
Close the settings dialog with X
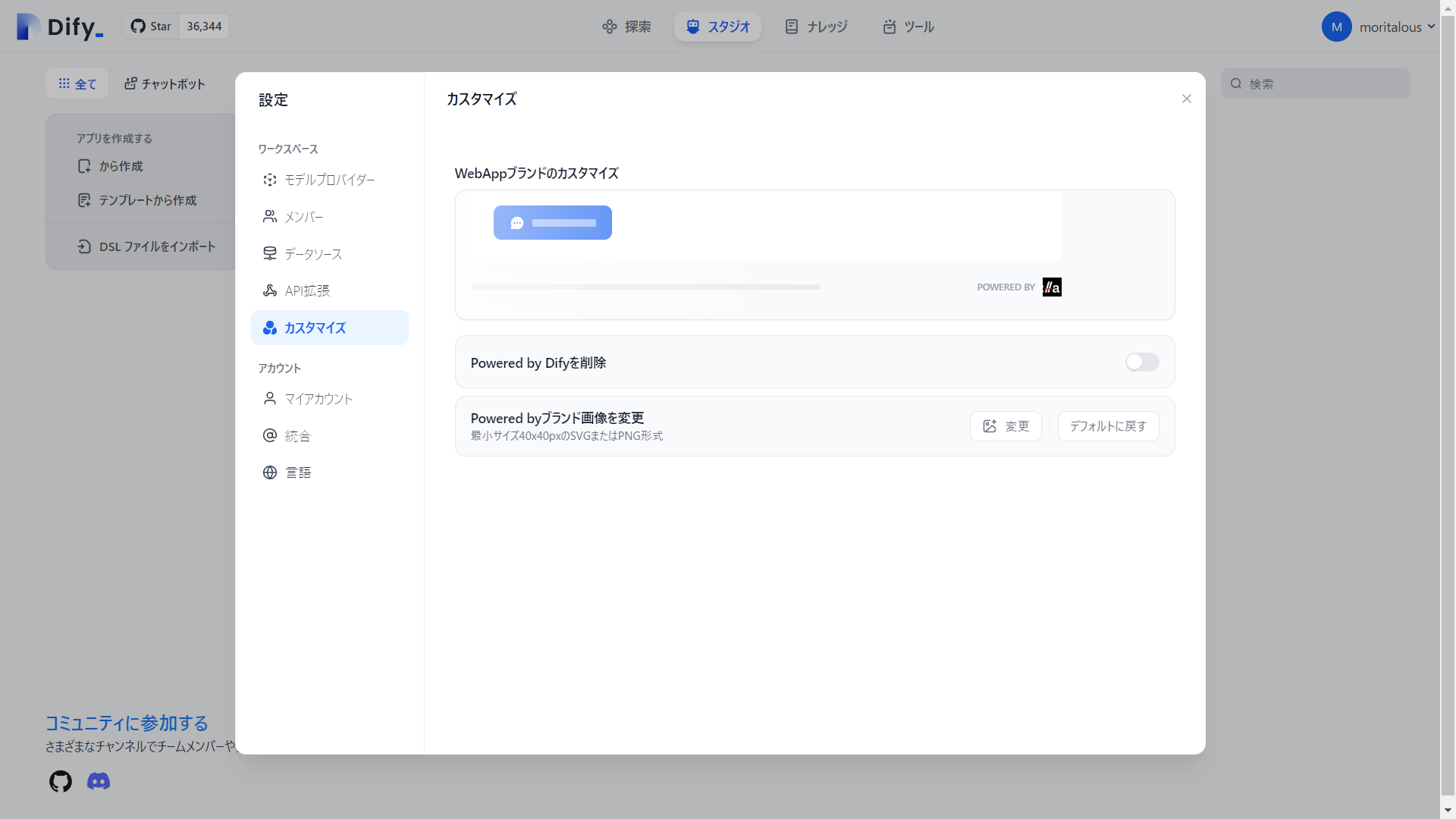[1187, 99]
